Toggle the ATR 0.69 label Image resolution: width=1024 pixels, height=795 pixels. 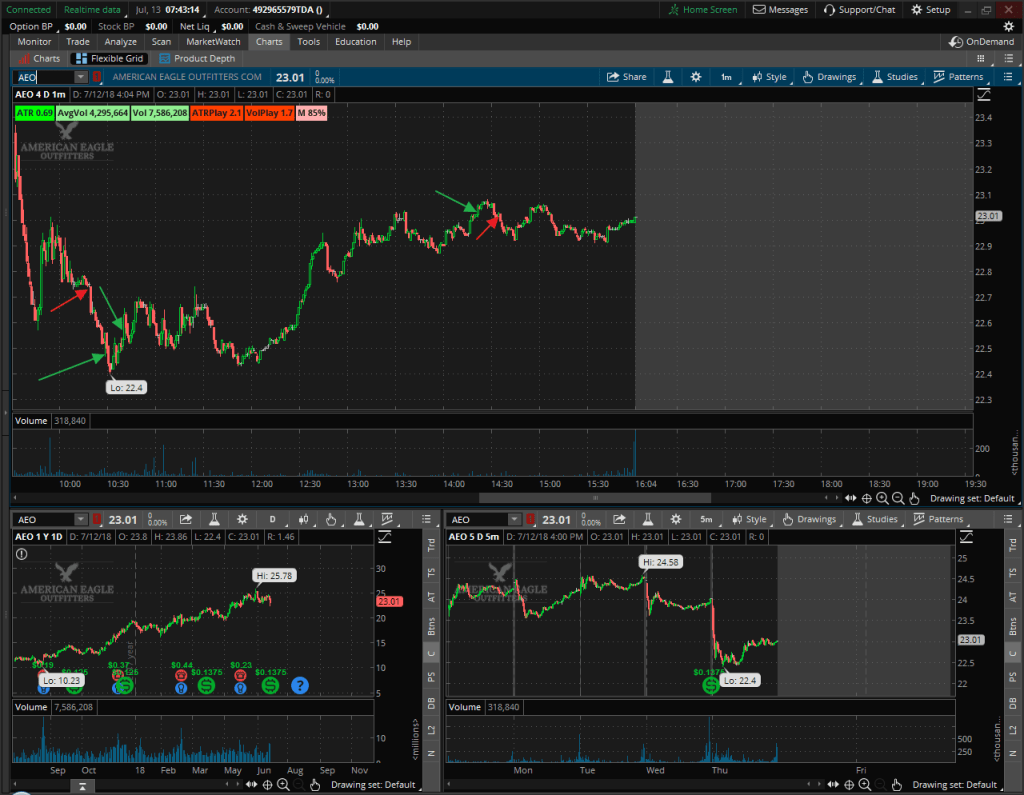[34, 113]
